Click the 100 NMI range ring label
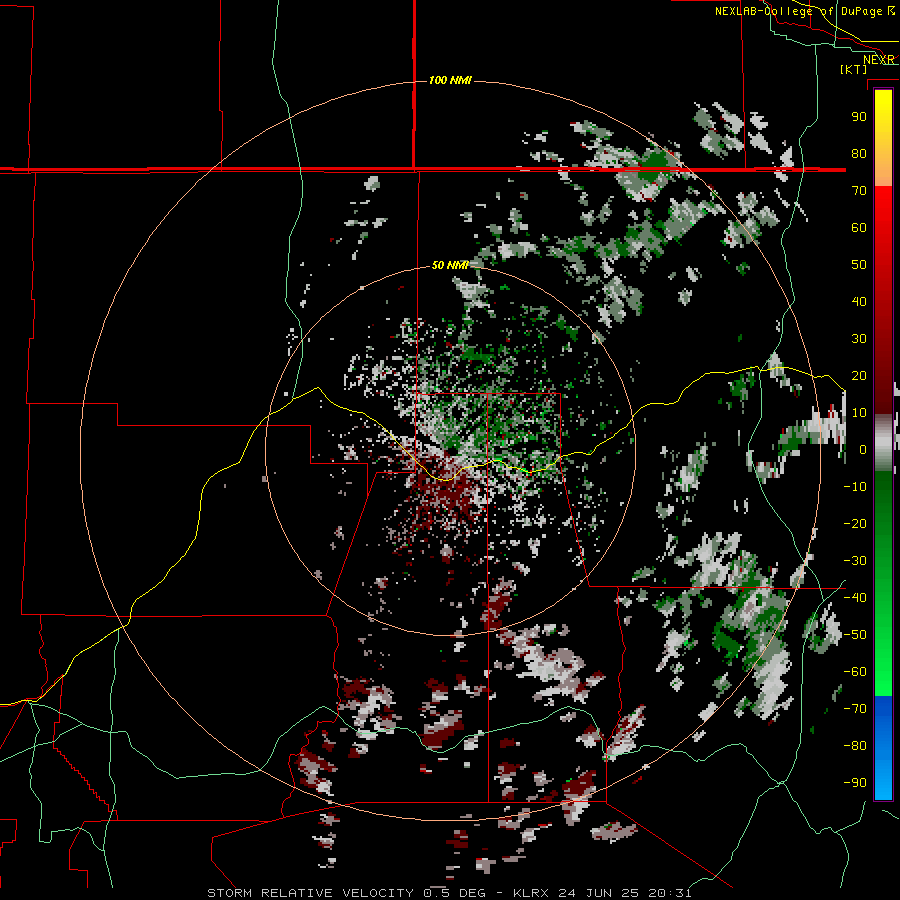 click(450, 80)
